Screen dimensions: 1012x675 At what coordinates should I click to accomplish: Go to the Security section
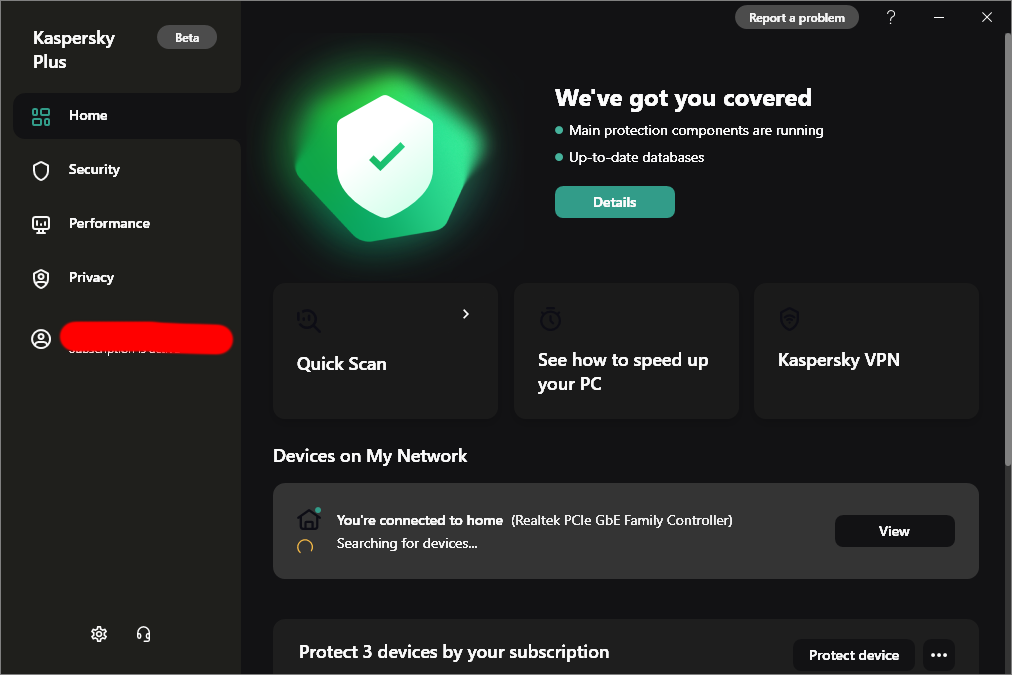pos(94,170)
